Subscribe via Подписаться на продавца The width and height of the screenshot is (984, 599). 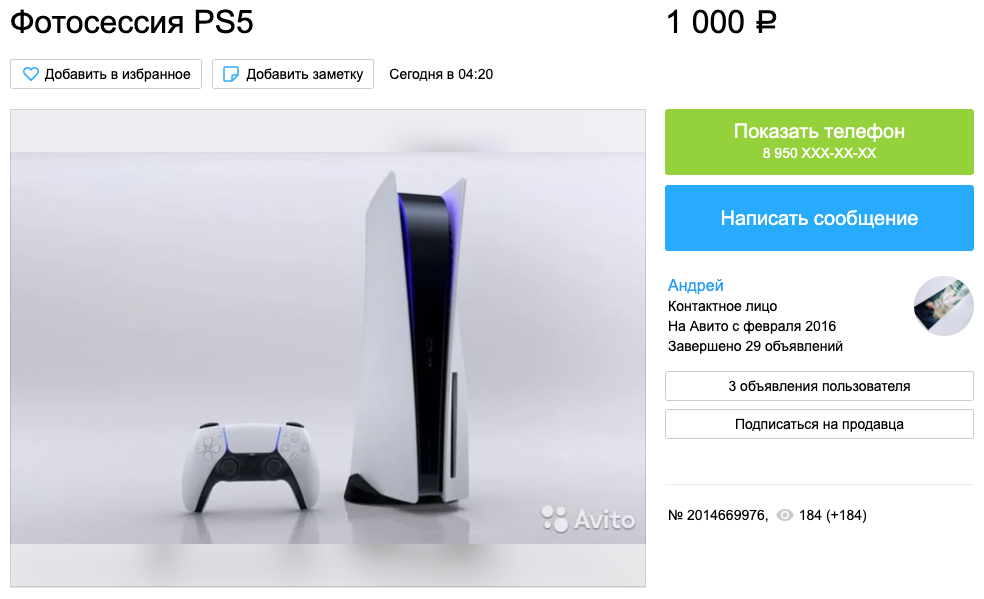click(819, 424)
